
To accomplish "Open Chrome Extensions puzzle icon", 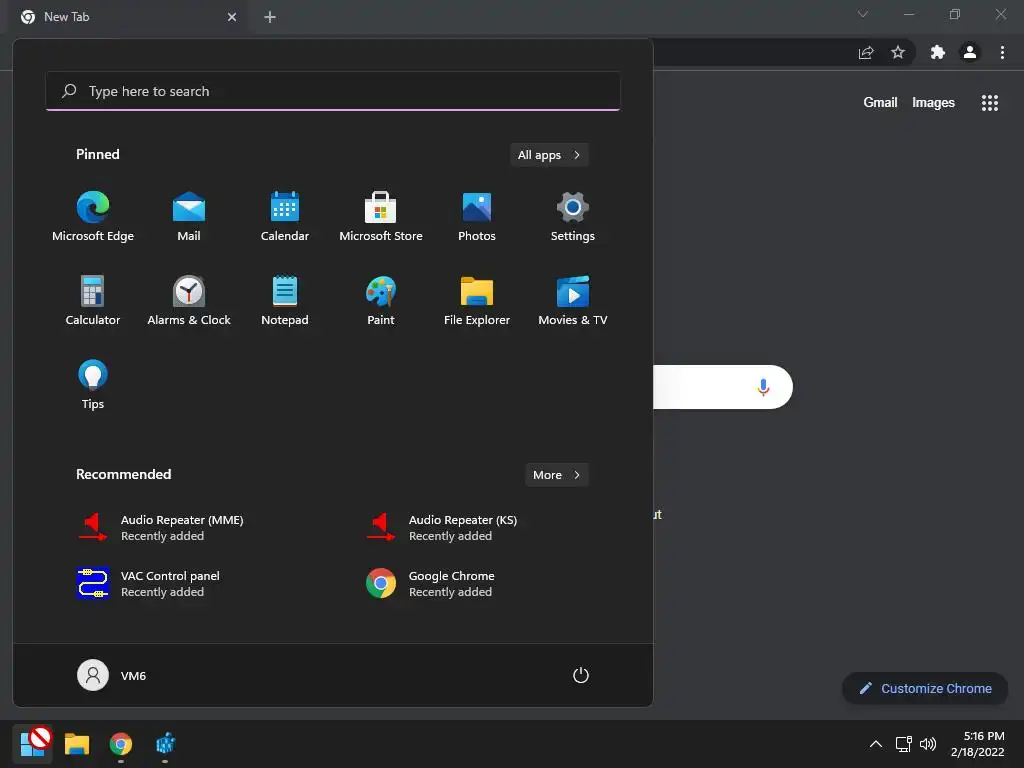I will coord(938,53).
